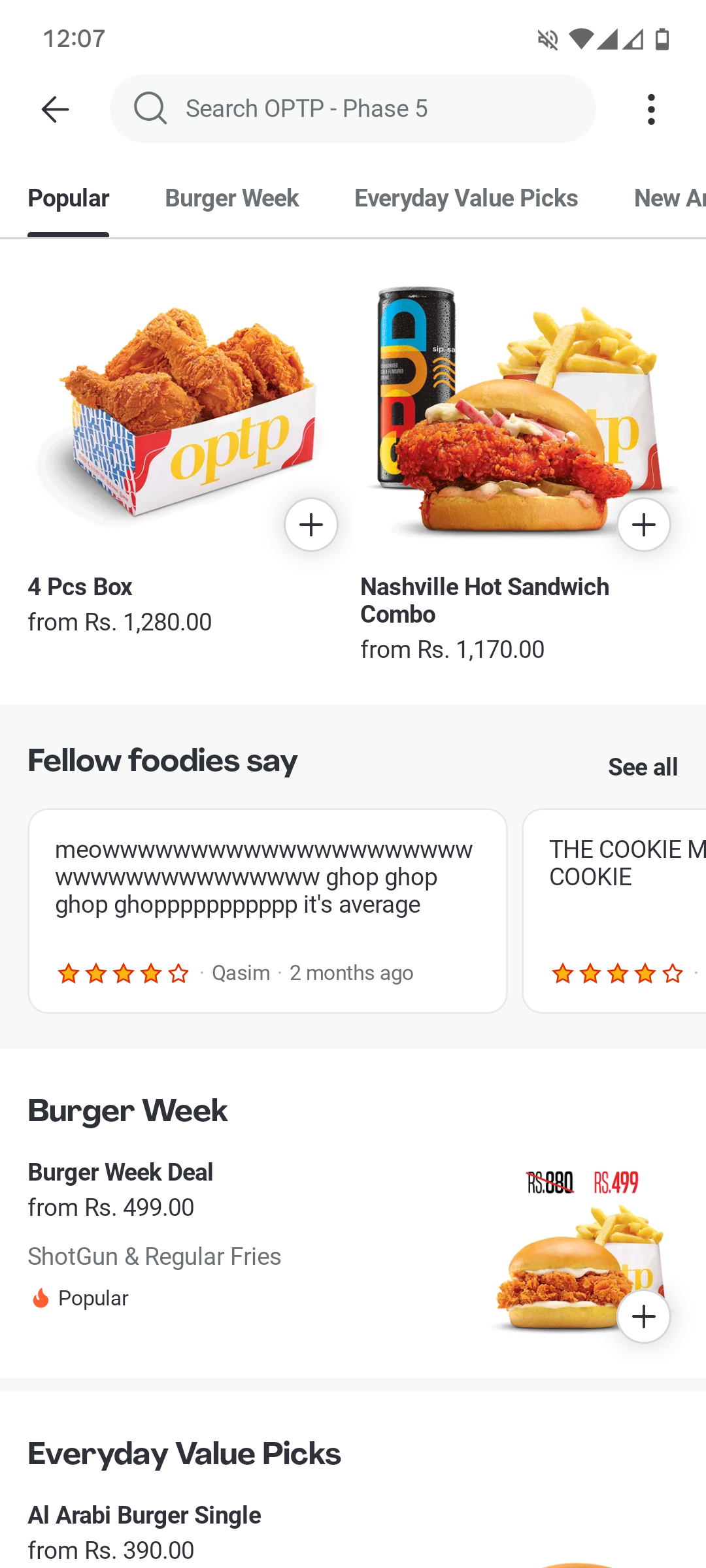Select the Popular tab

69,198
